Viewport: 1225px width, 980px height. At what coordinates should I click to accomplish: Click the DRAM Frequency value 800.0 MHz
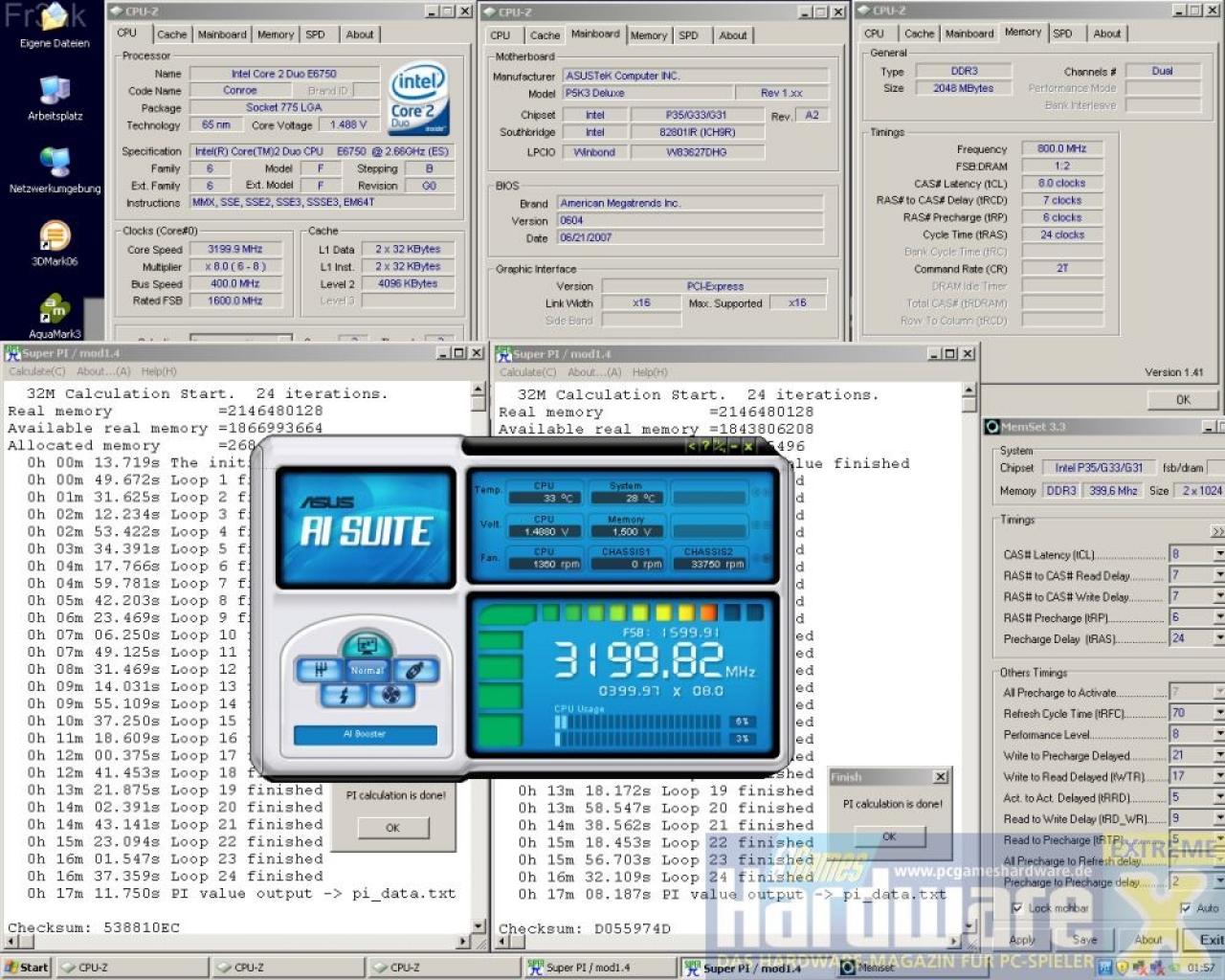coord(1062,148)
